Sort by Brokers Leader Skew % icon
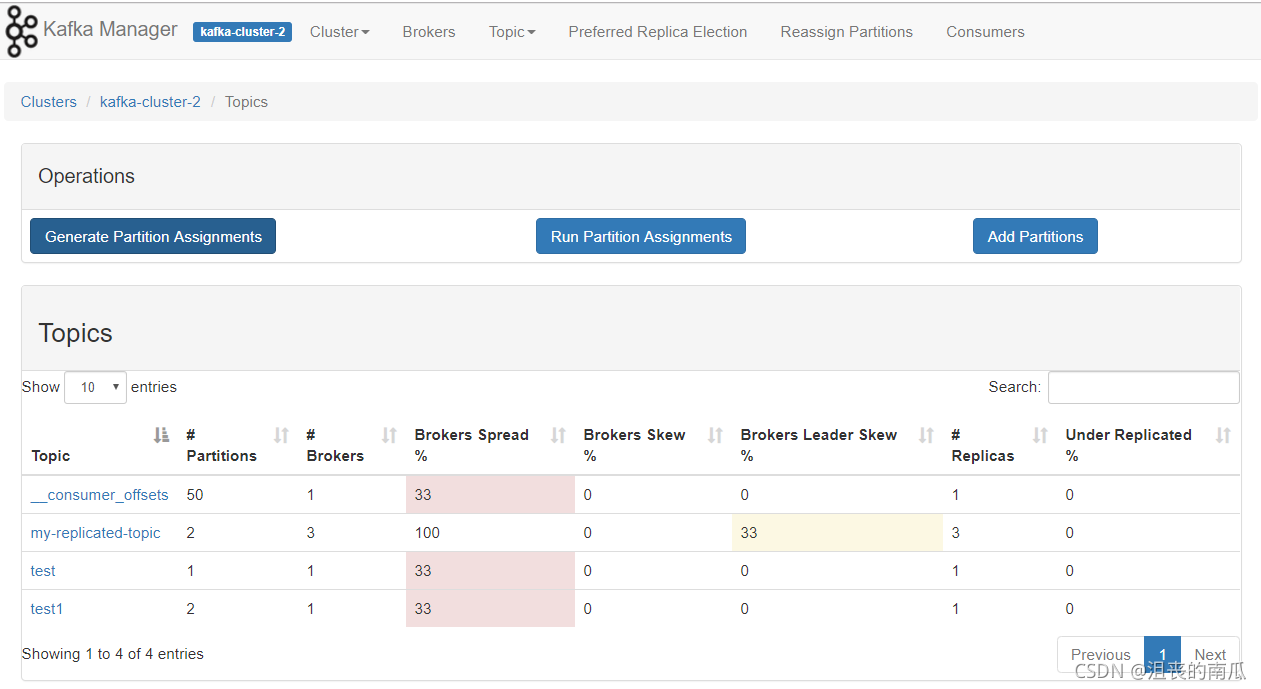This screenshot has height=689, width=1261. pos(926,435)
